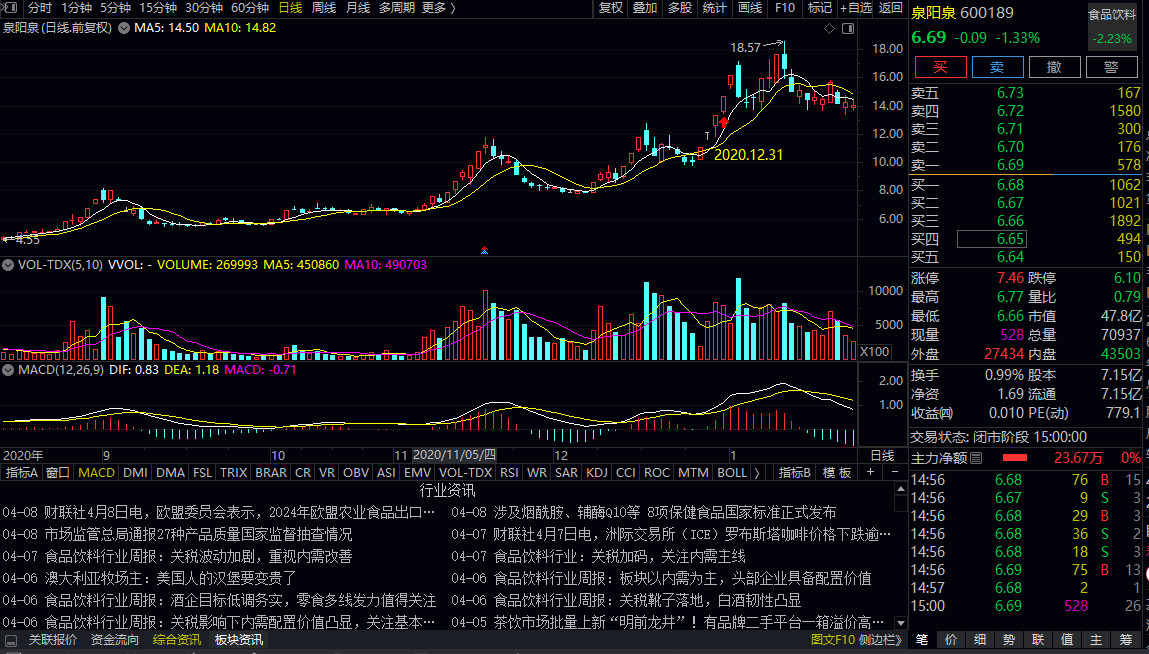
Task: Select the 日线 daily period
Action: tap(290, 8)
